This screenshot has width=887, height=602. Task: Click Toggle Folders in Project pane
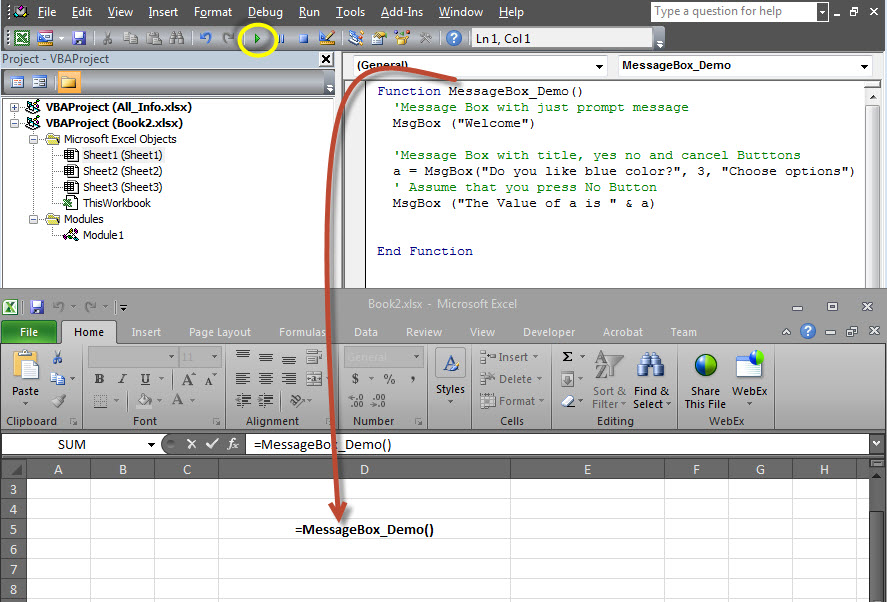tap(69, 82)
